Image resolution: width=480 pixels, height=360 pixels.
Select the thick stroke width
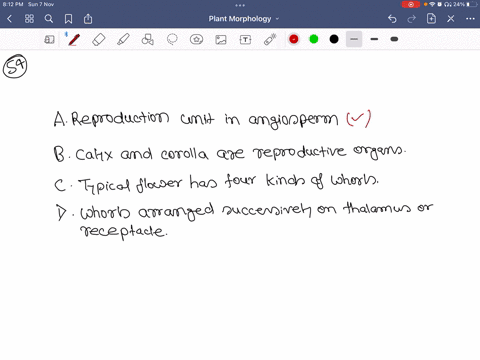coord(394,39)
